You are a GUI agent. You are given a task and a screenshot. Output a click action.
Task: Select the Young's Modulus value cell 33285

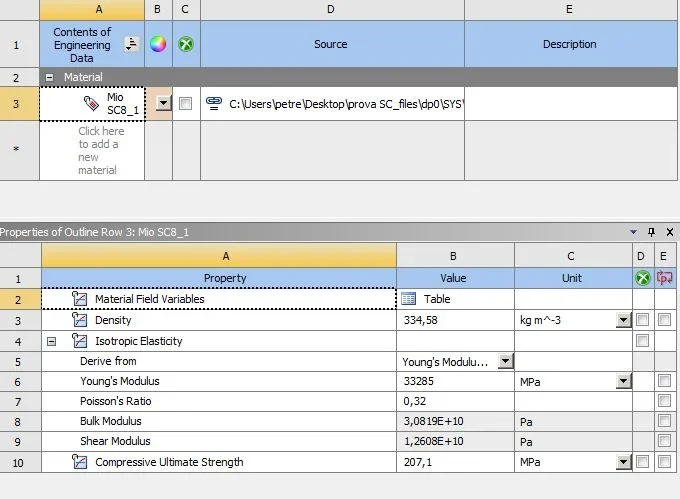[455, 381]
